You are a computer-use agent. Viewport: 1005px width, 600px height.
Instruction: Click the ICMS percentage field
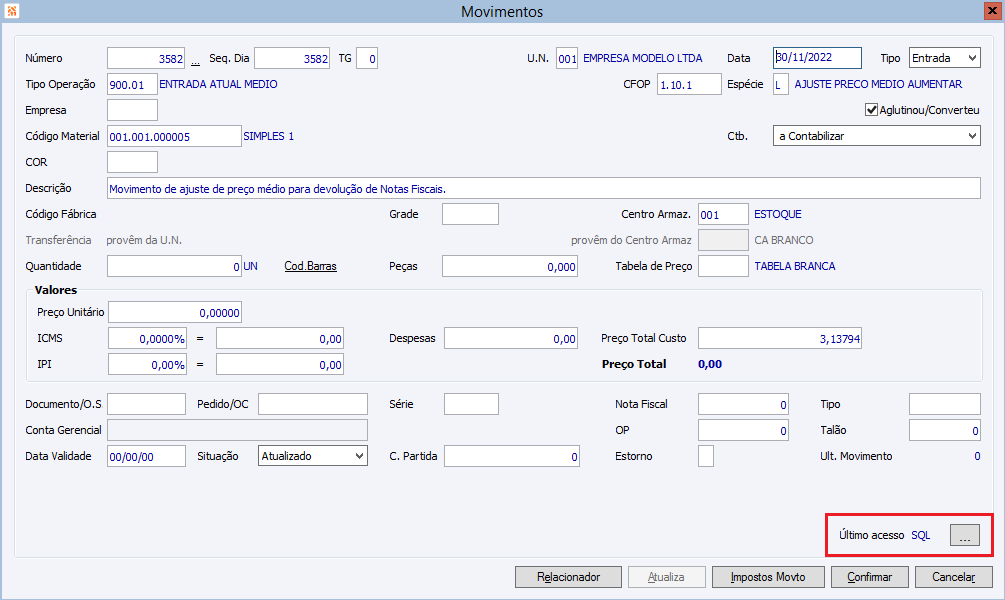tap(147, 338)
